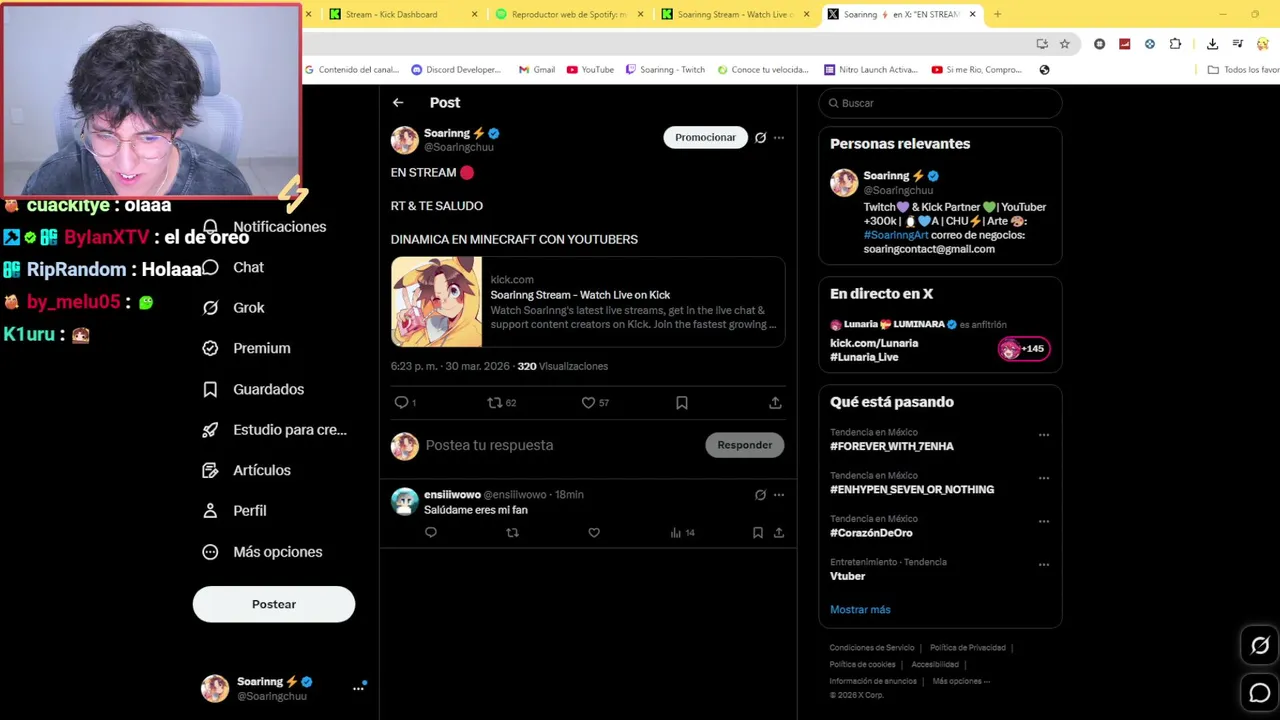Open the floating Grok button
Image resolution: width=1280 pixels, height=720 pixels.
(x=1260, y=646)
